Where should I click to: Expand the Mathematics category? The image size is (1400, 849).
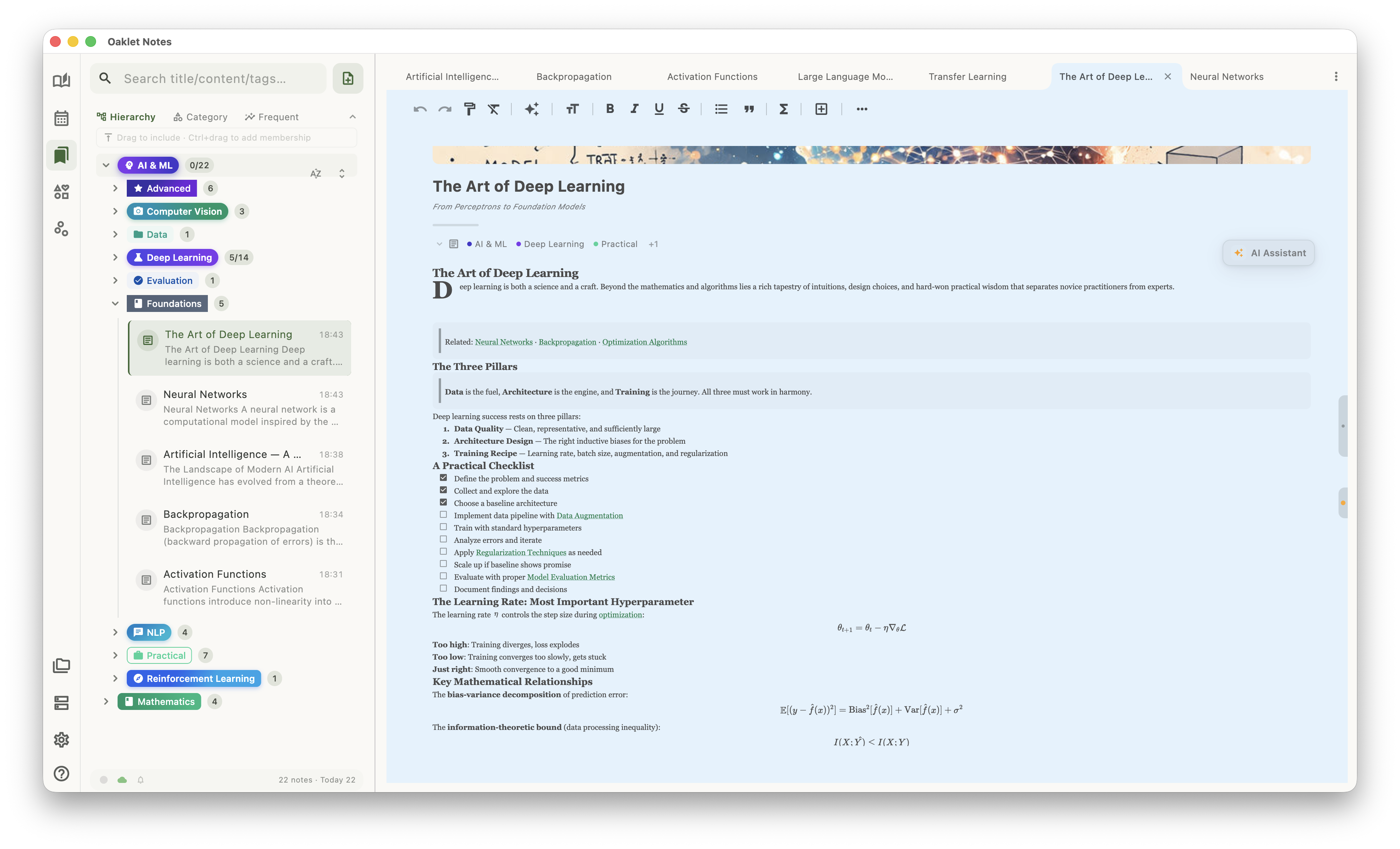pos(106,701)
